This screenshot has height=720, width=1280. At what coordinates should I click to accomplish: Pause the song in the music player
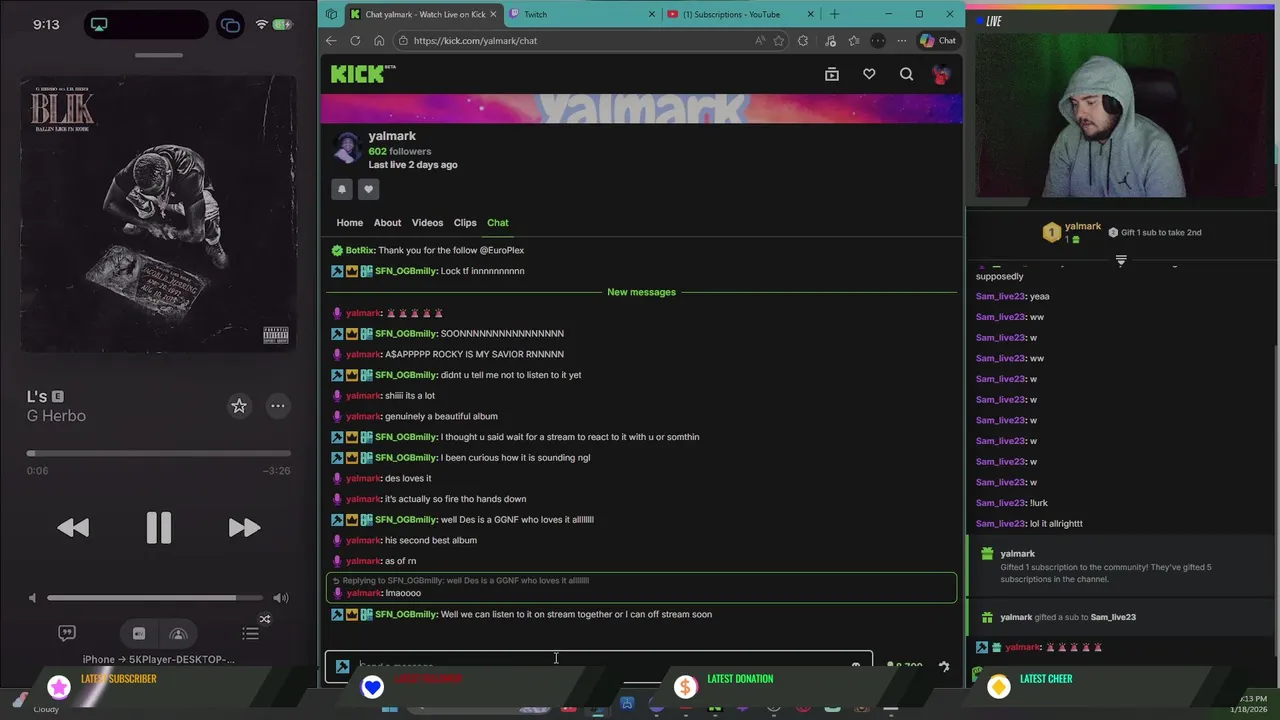click(159, 527)
